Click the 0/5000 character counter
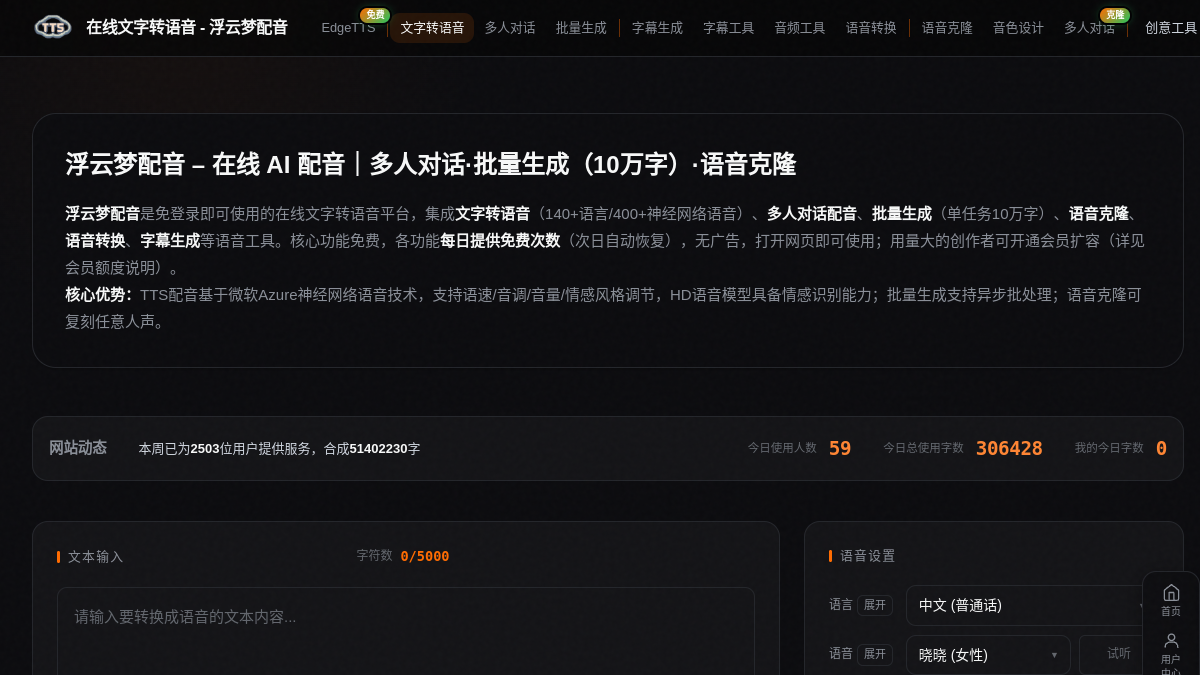The image size is (1200, 675). coord(425,556)
